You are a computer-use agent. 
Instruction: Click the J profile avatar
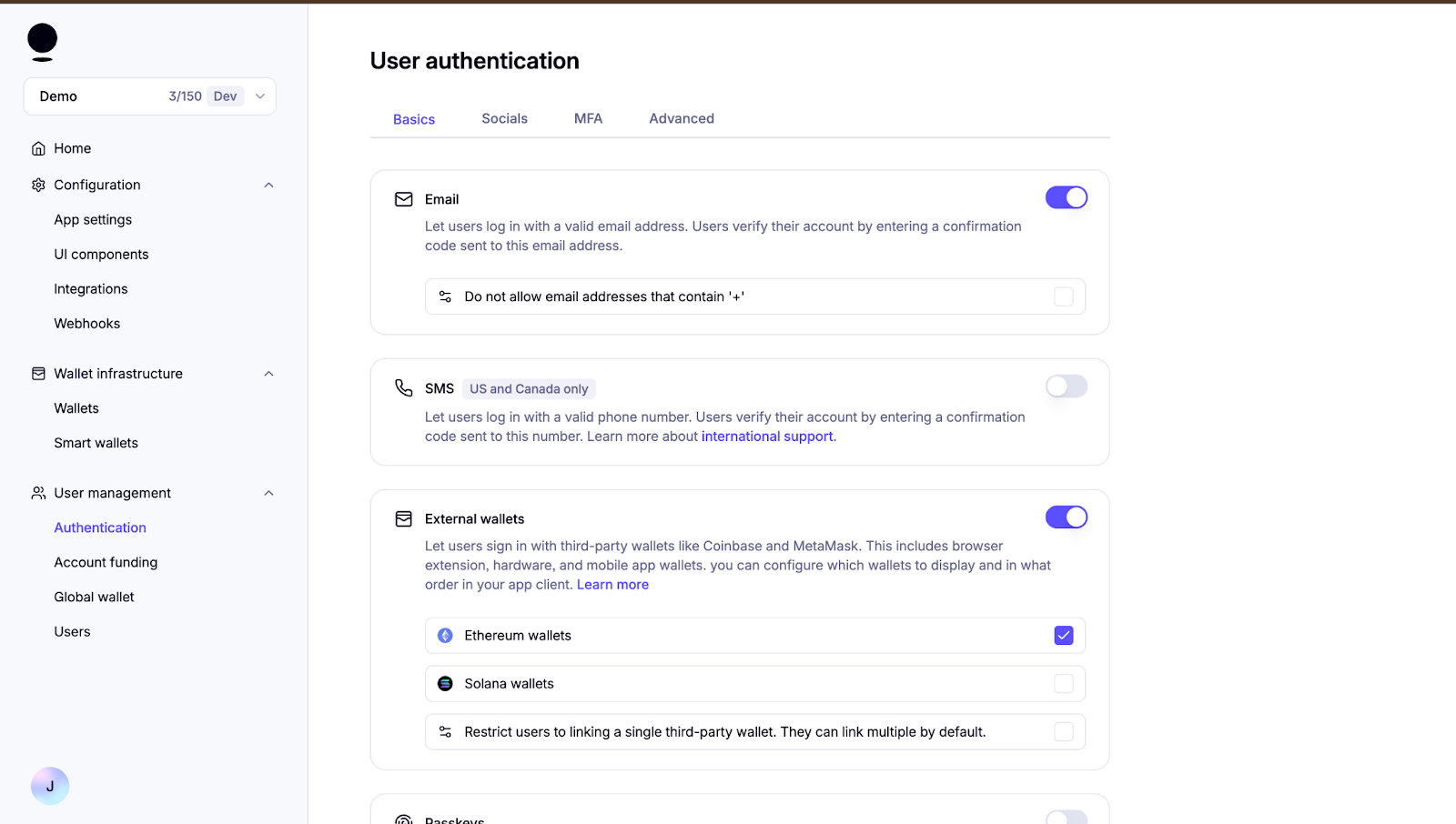pyautogui.click(x=49, y=785)
